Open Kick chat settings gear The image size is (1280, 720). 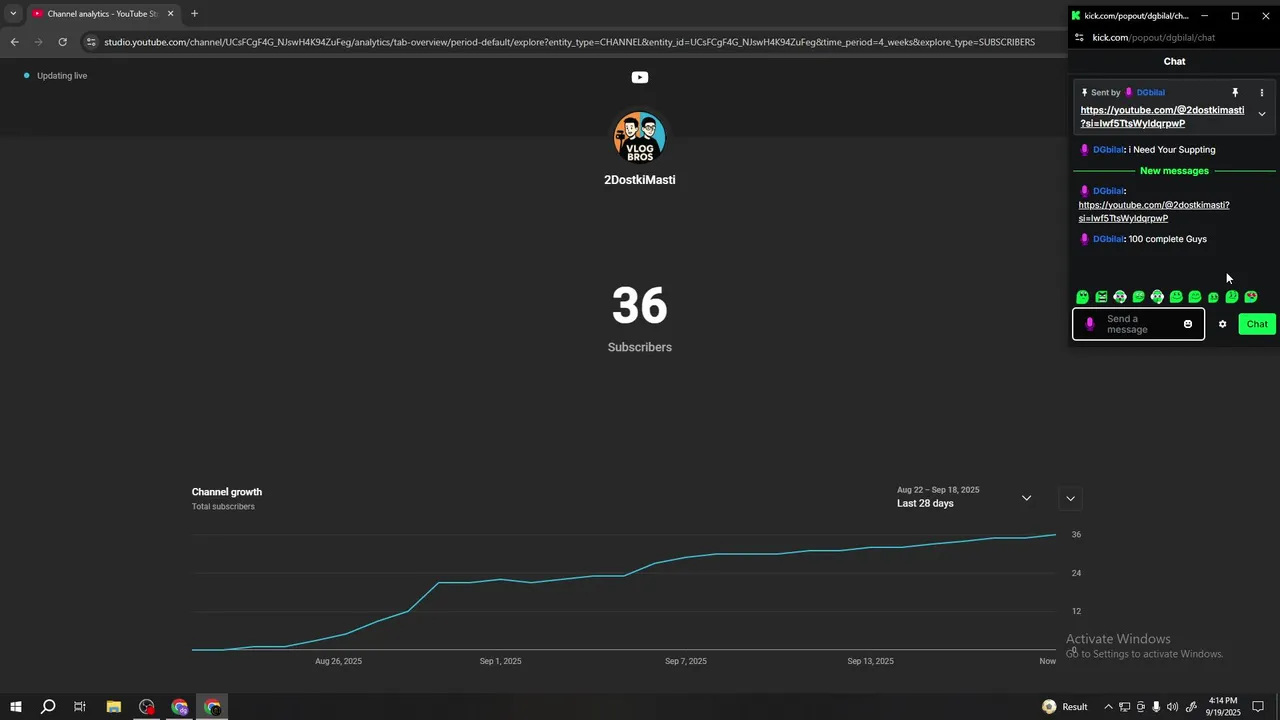pos(1222,324)
